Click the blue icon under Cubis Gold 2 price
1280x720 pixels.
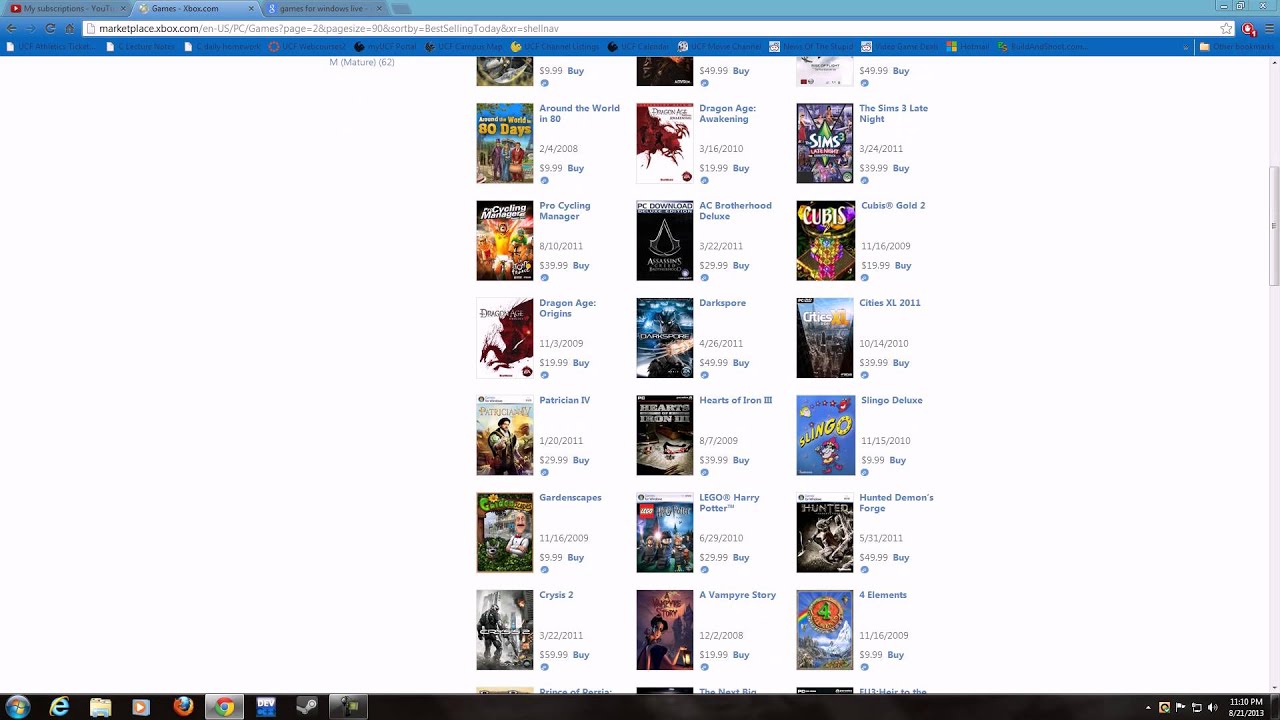pyautogui.click(x=866, y=278)
